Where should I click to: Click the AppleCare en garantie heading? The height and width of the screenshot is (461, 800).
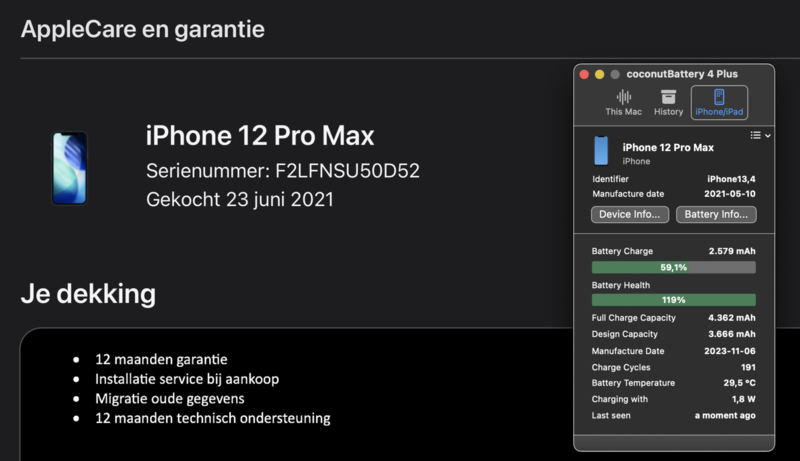tap(143, 29)
